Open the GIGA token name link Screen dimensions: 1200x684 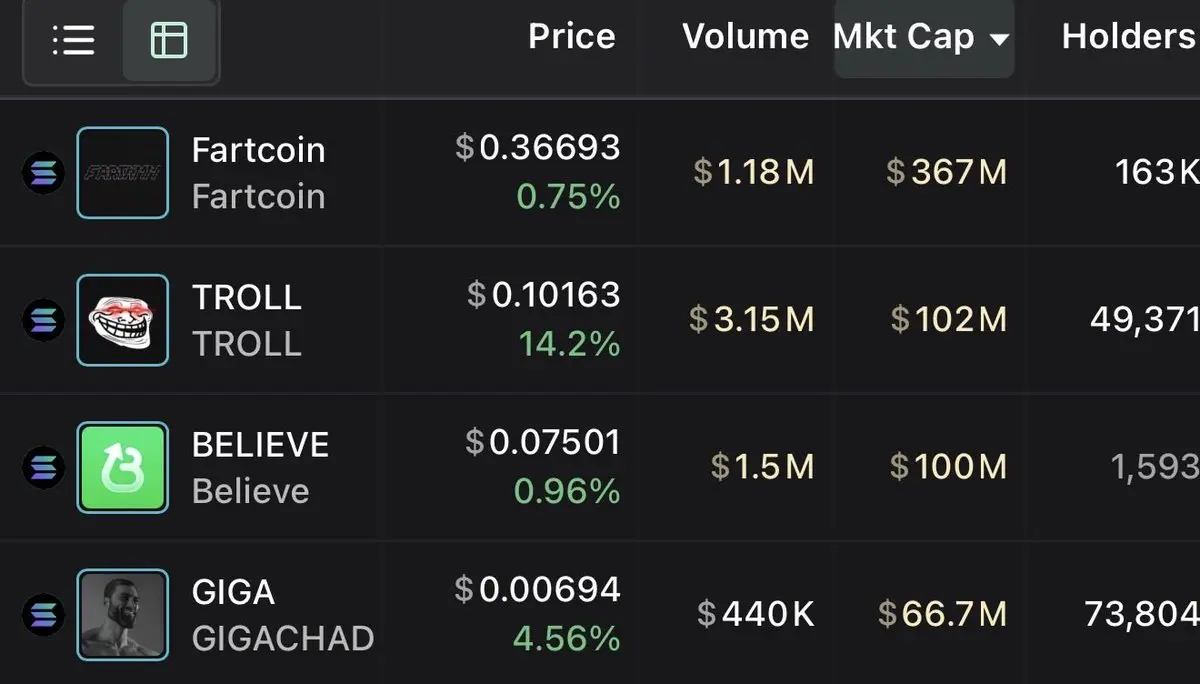point(233,591)
